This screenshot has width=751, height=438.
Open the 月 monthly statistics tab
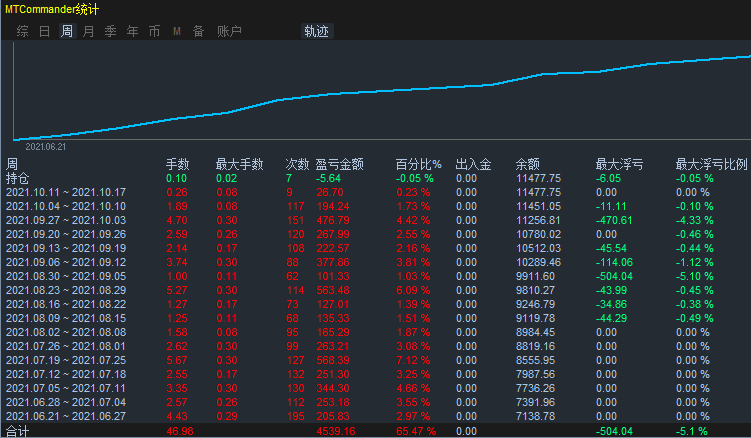coord(89,31)
